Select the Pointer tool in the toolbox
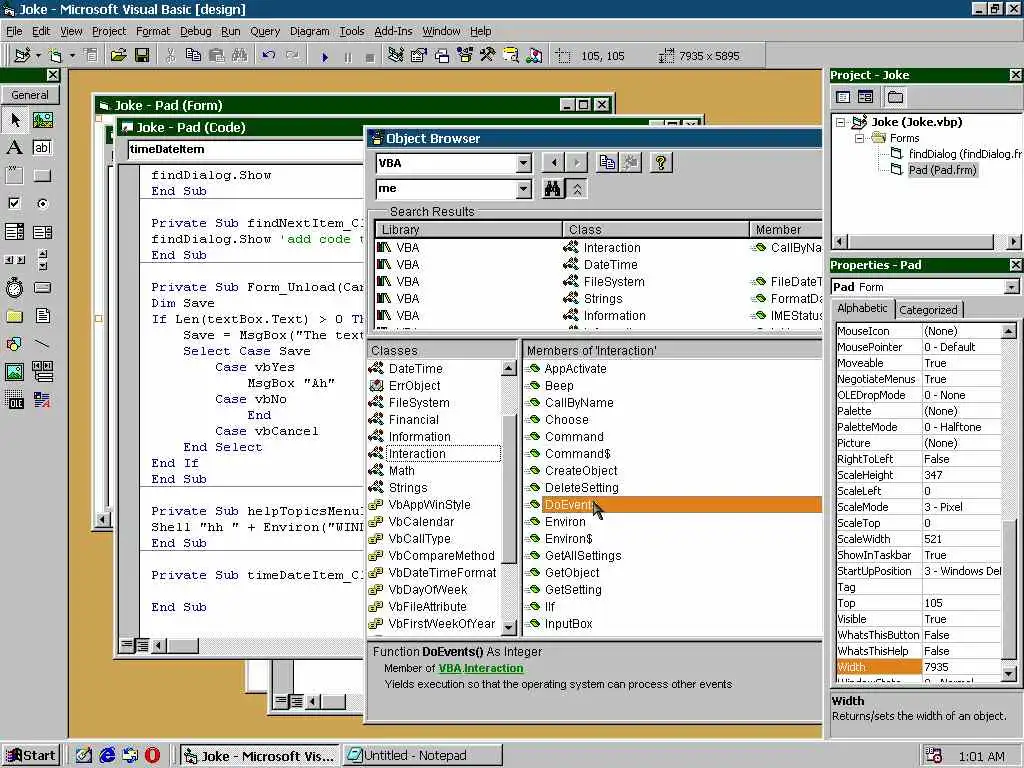This screenshot has height=768, width=1024. pos(15,120)
